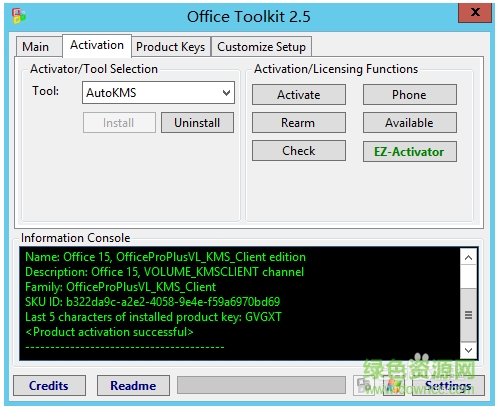Click the Office Toolkit title bar logo
The width and height of the screenshot is (498, 408).
click(19, 16)
